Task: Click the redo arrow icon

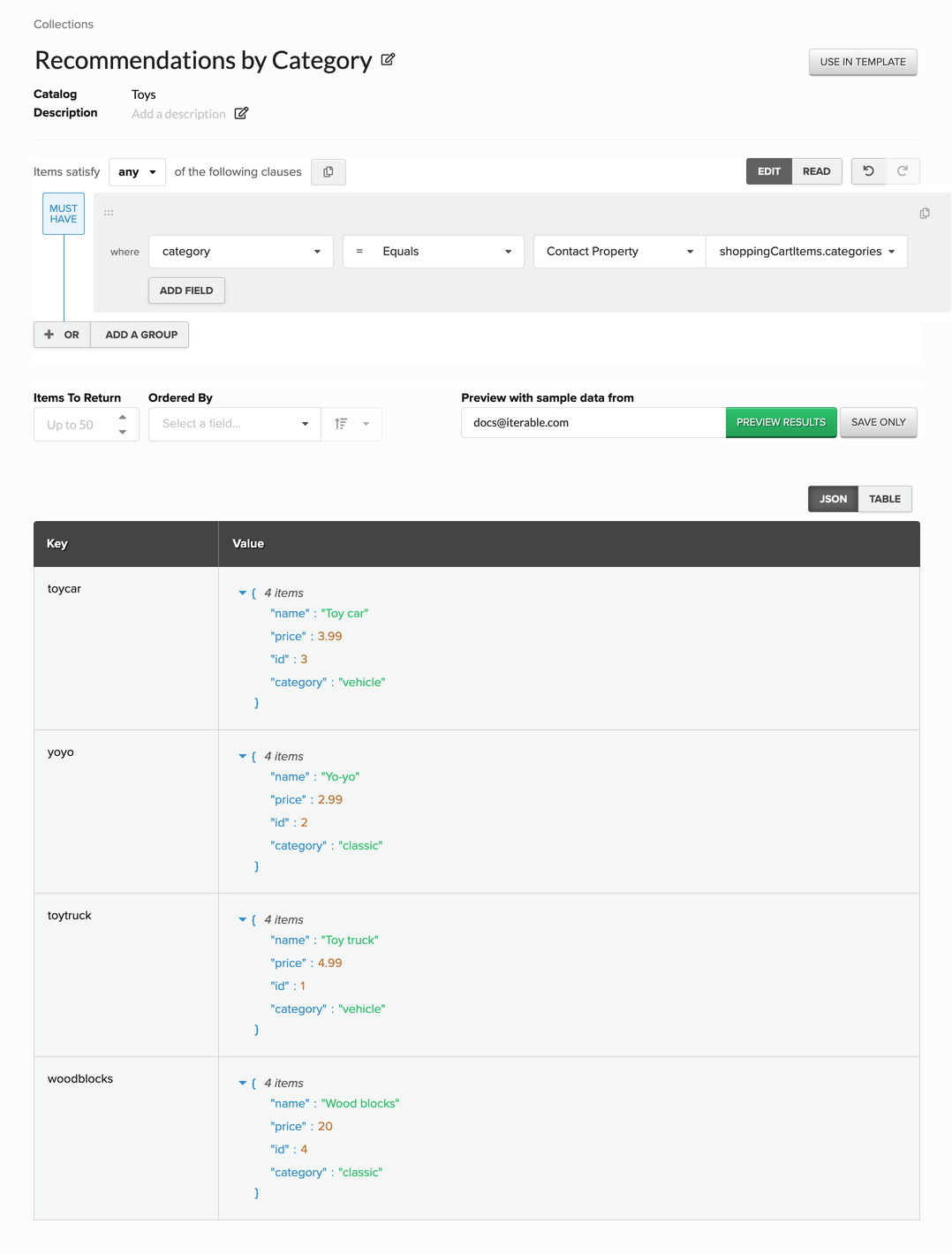Action: pos(903,171)
